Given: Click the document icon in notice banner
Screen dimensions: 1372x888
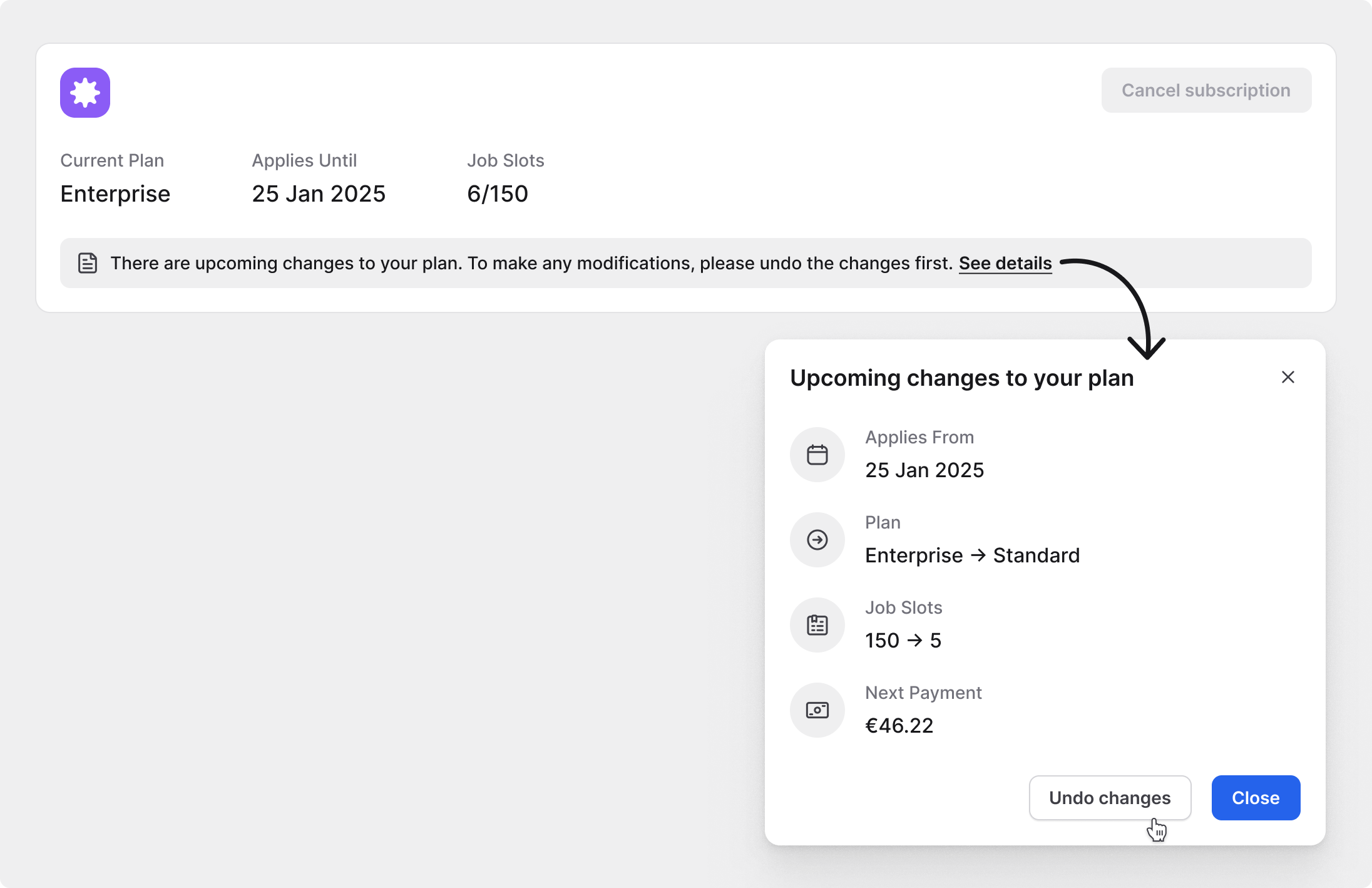Looking at the screenshot, I should 88,263.
